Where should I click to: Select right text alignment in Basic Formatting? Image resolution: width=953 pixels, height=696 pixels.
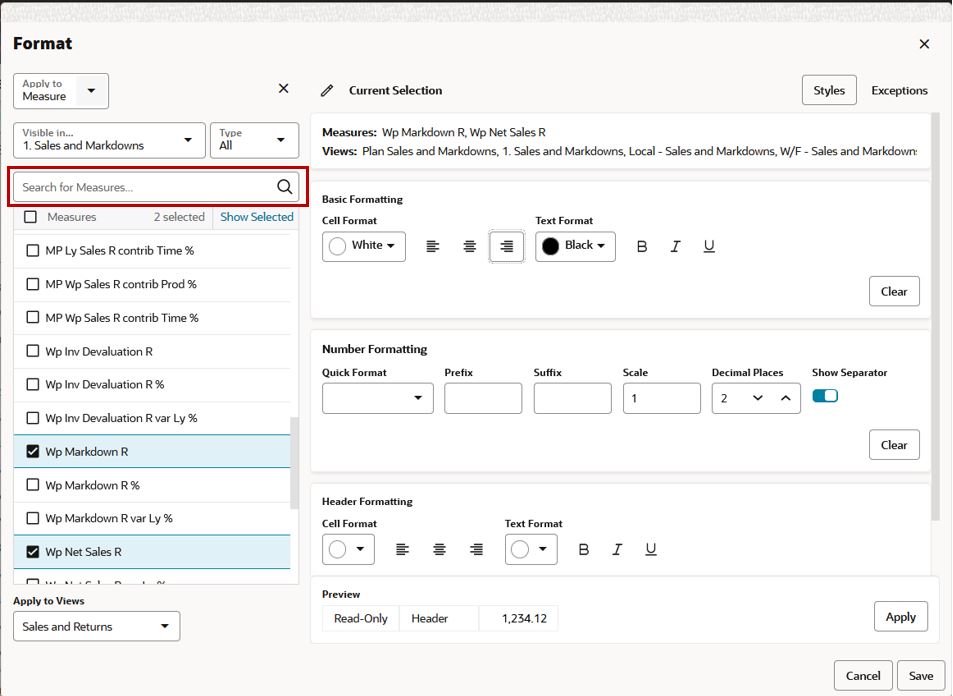coord(505,246)
